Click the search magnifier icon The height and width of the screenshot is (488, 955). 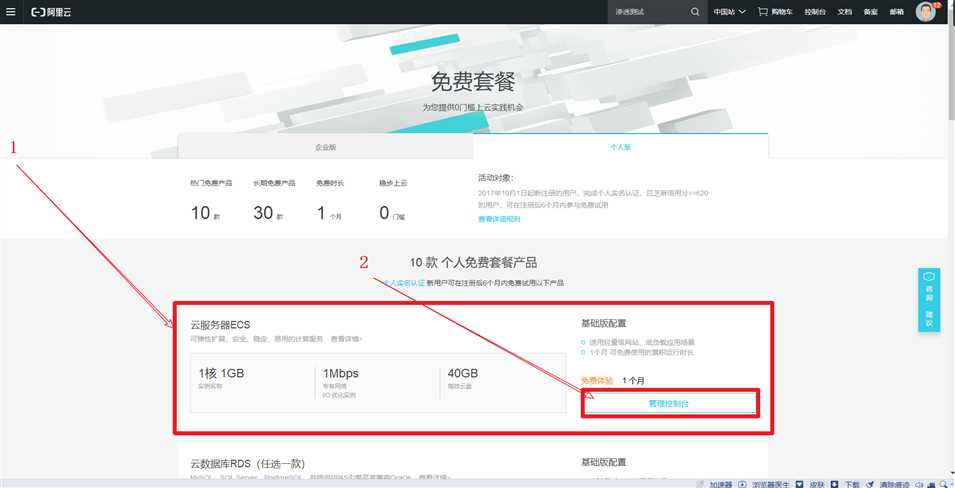click(x=695, y=12)
